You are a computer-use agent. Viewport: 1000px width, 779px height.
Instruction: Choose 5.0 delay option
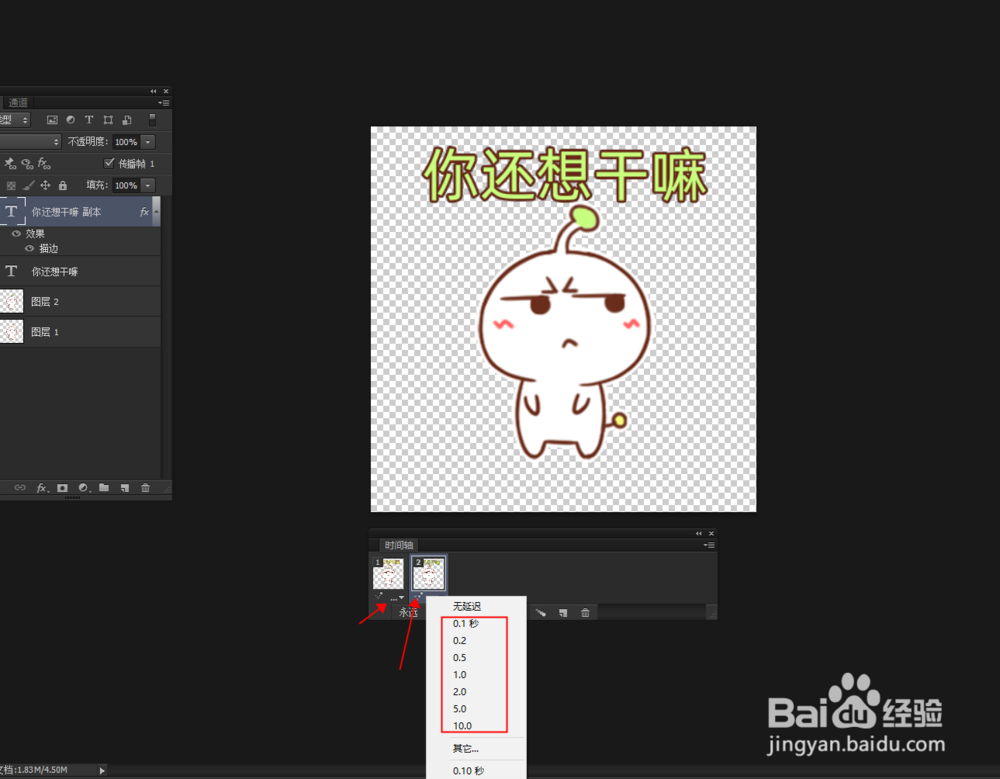[x=476, y=709]
